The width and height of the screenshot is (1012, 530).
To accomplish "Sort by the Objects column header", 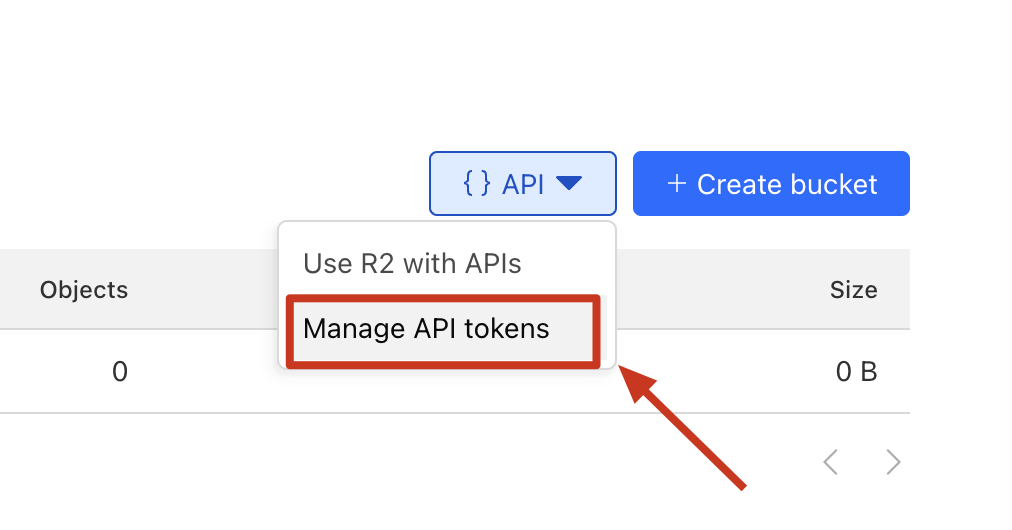I will pos(84,290).
